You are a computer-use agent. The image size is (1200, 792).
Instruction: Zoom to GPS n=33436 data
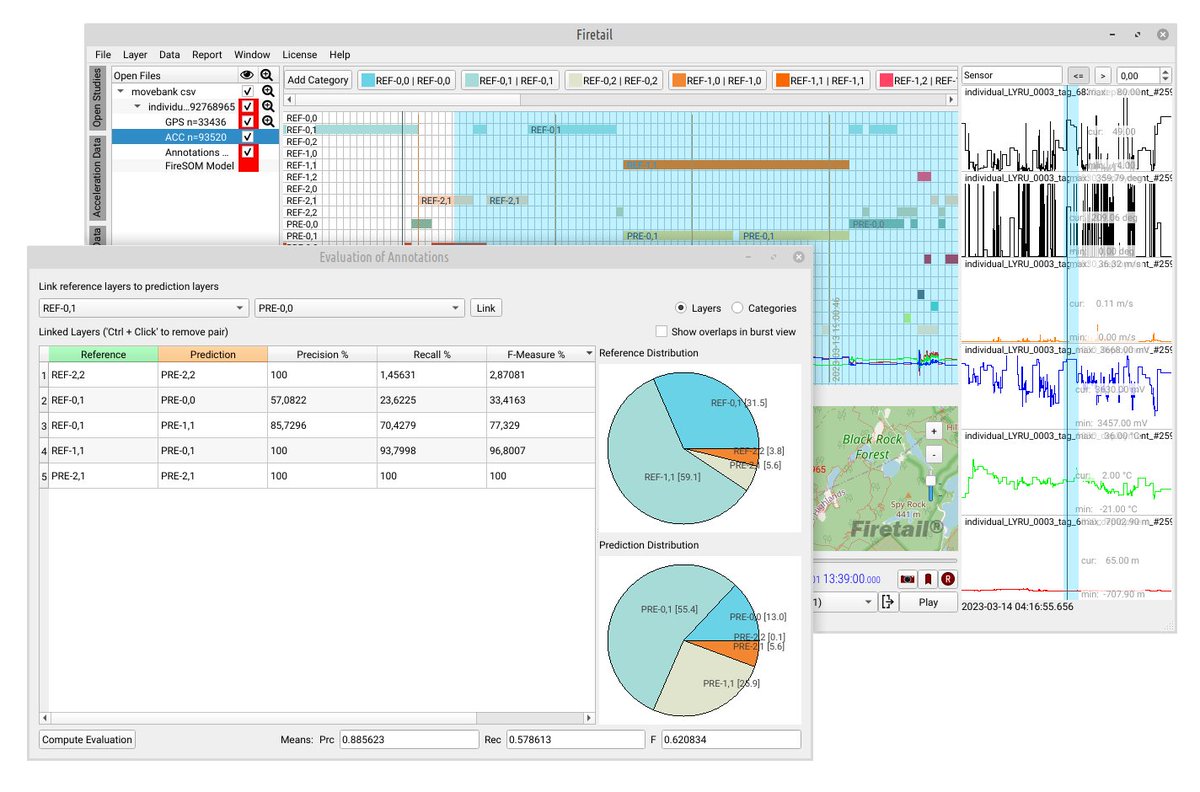(267, 121)
